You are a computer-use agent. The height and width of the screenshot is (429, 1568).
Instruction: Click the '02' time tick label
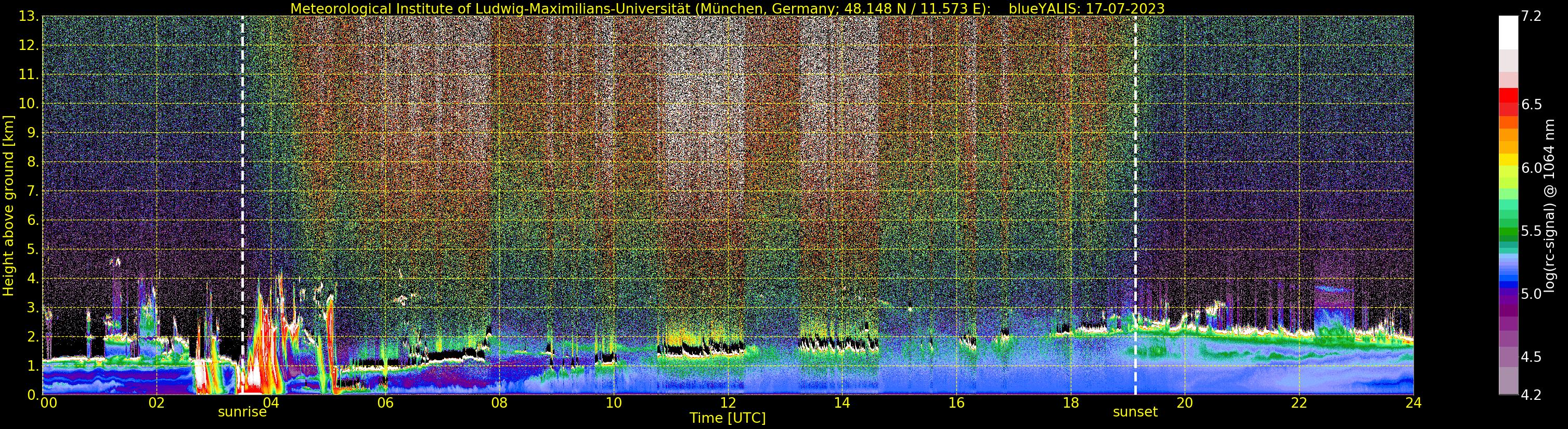click(x=157, y=403)
